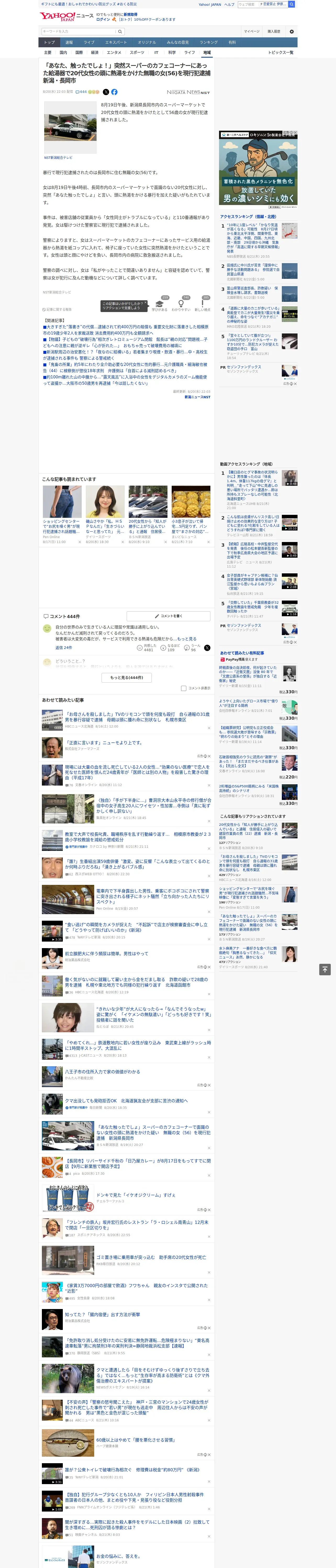Select the トップ tab in navigation
The width and height of the screenshot is (336, 1568).
(49, 43)
